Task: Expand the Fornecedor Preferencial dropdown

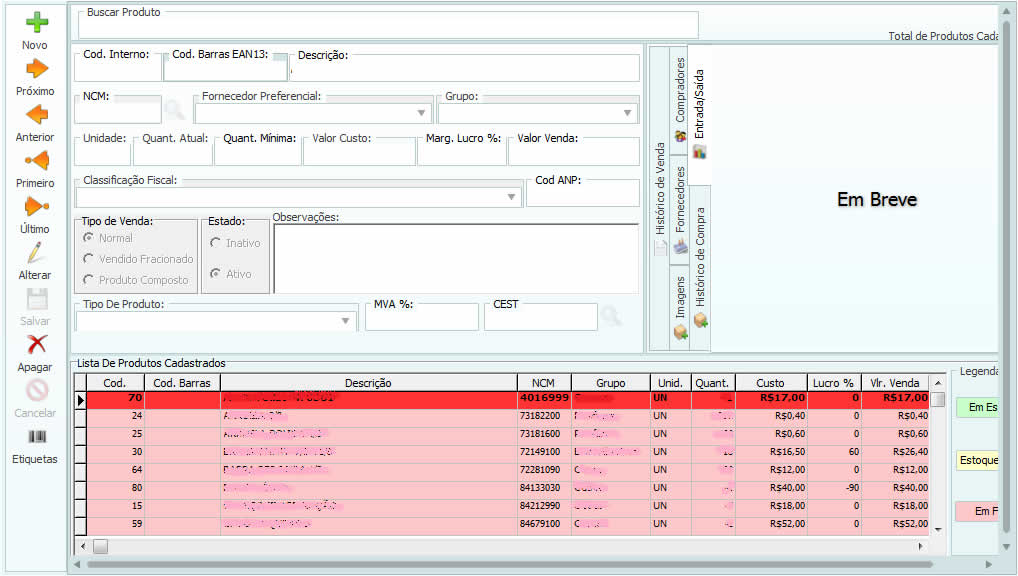Action: coord(421,113)
